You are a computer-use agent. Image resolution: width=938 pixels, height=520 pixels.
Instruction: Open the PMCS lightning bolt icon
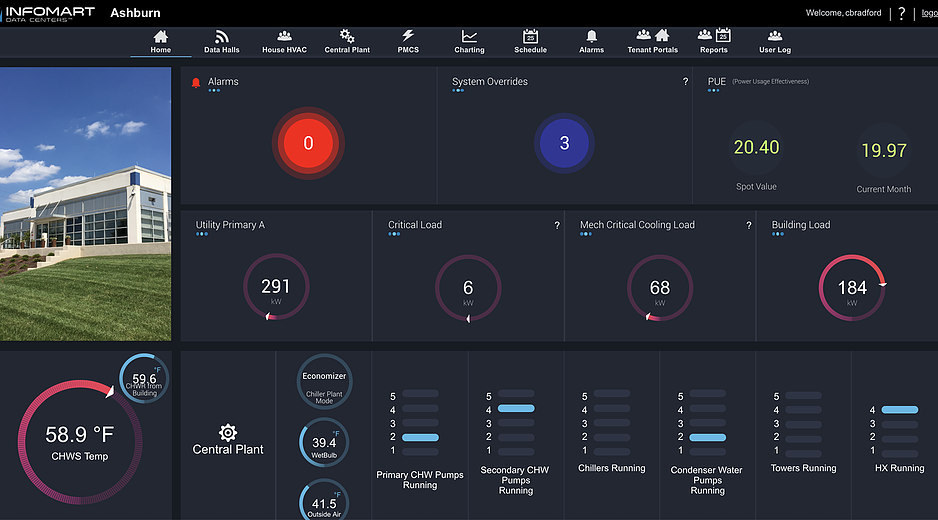[x=408, y=36]
